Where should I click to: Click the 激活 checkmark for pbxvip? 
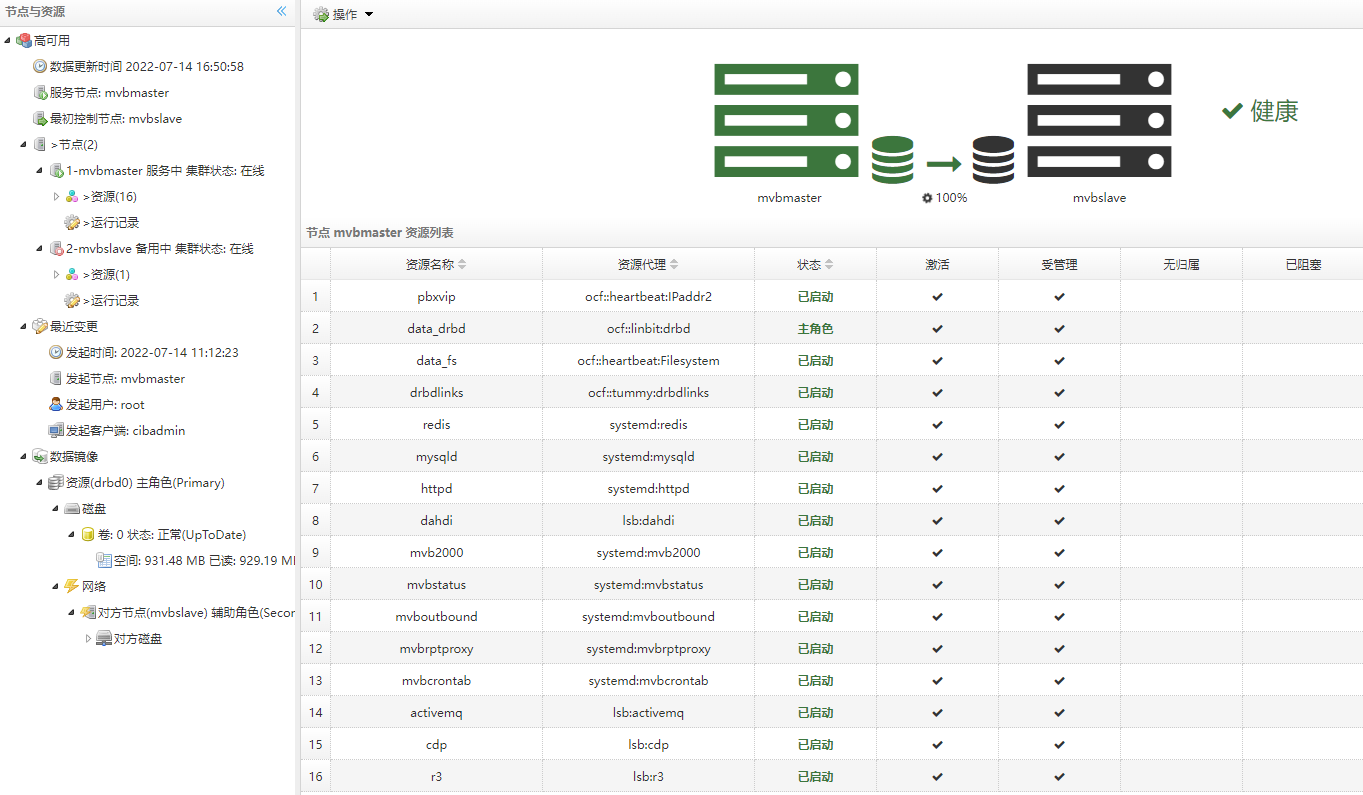click(x=937, y=297)
